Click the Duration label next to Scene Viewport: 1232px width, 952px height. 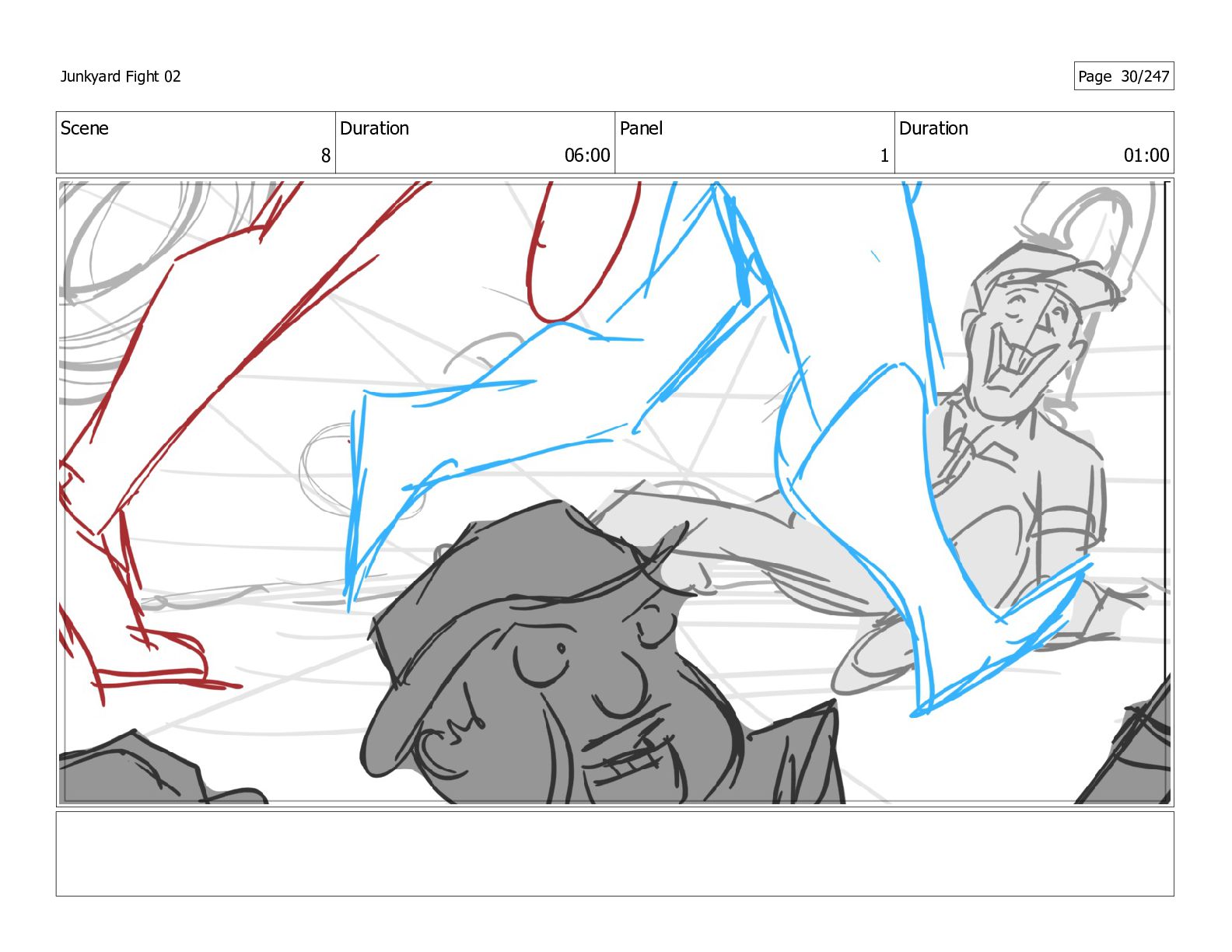tap(374, 128)
